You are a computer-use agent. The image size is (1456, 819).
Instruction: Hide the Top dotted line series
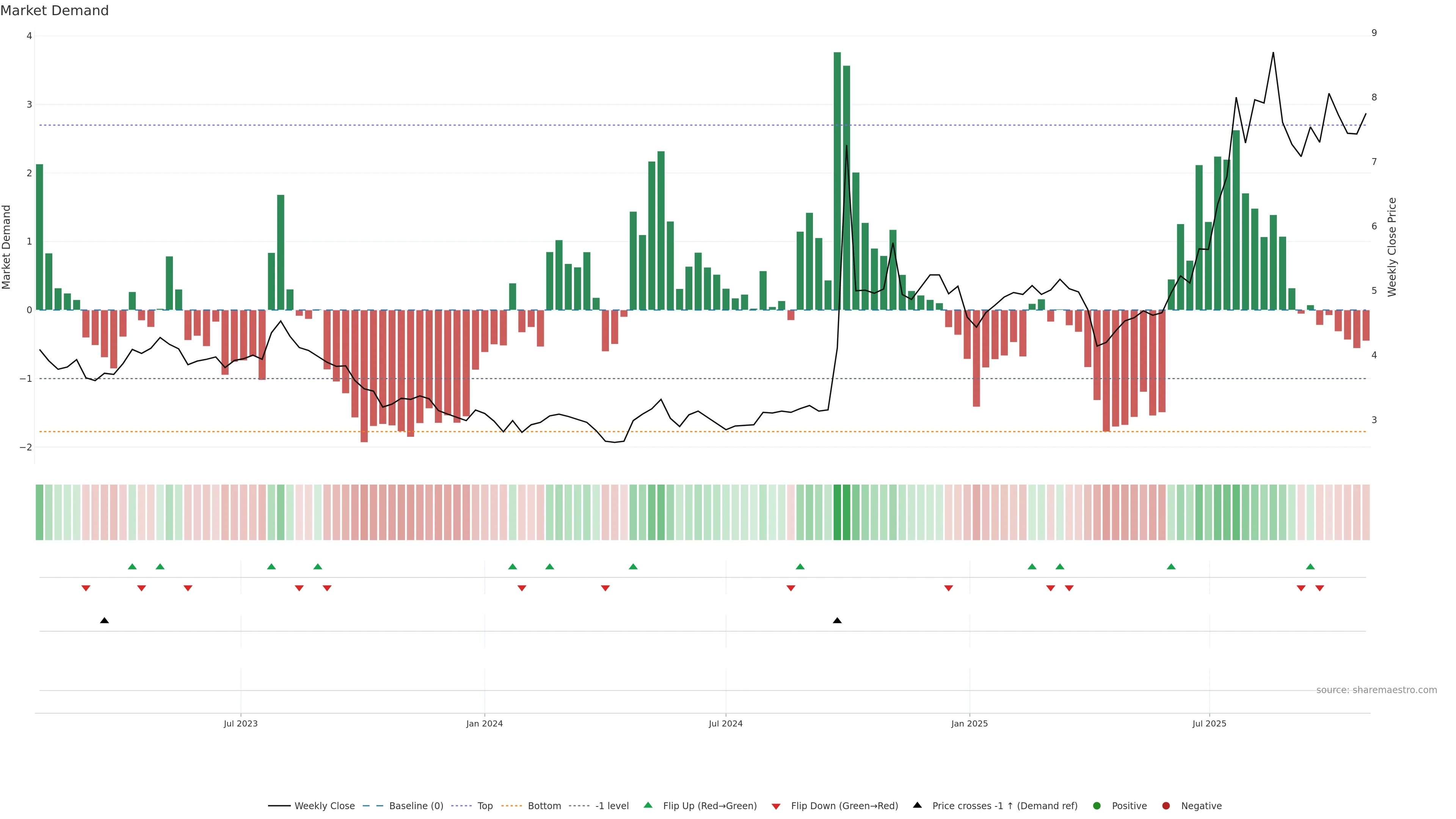tap(485, 806)
